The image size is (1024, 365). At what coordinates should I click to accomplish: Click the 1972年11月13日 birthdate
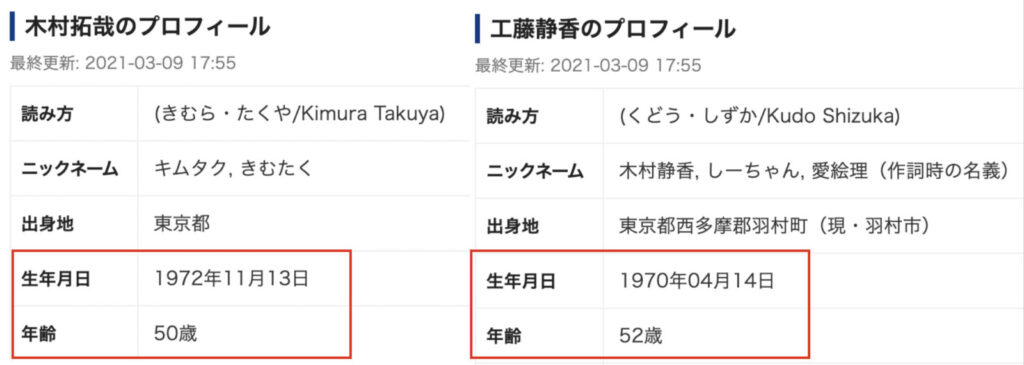pyautogui.click(x=231, y=279)
